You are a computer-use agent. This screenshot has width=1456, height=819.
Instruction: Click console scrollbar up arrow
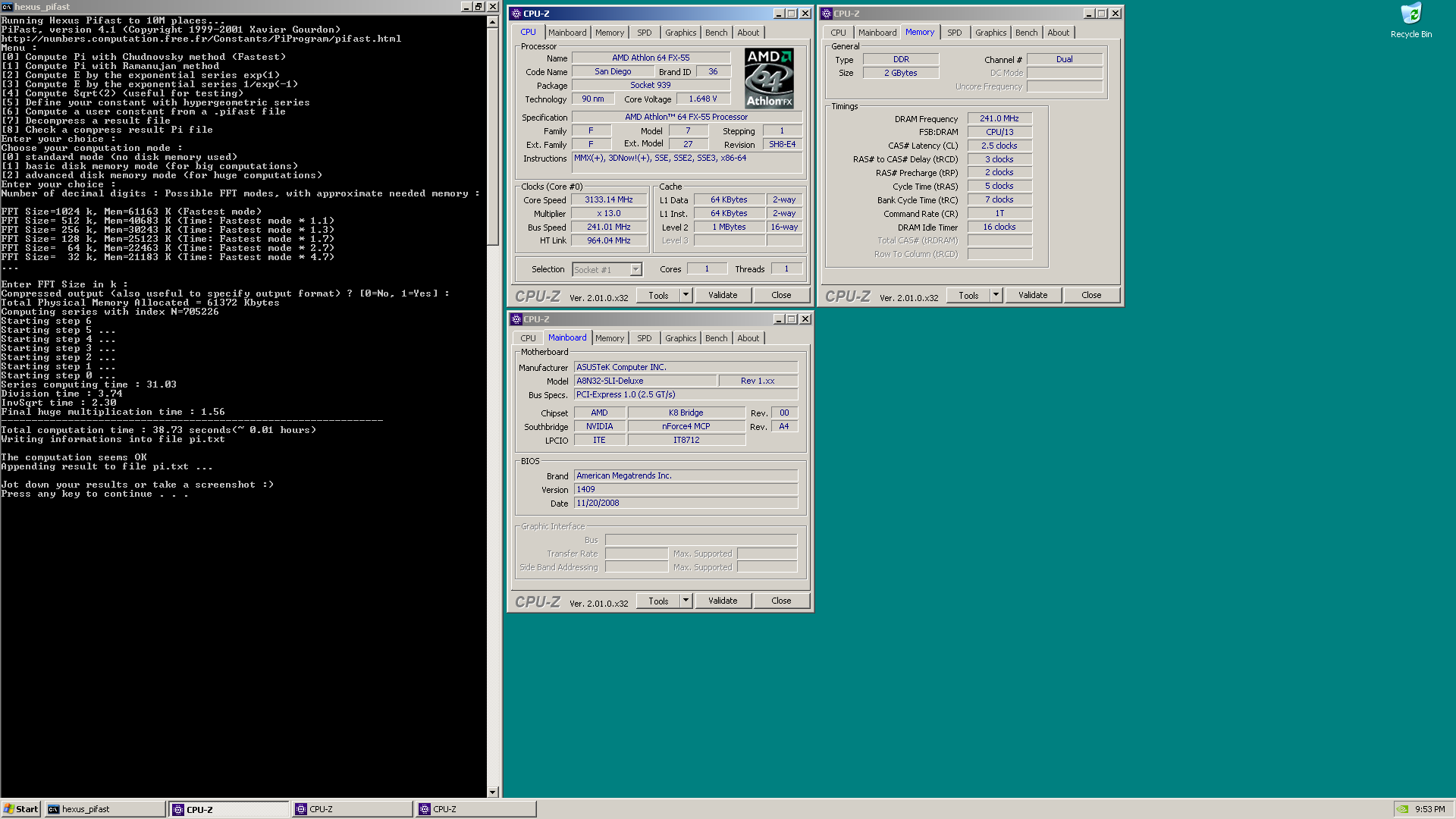coord(493,22)
